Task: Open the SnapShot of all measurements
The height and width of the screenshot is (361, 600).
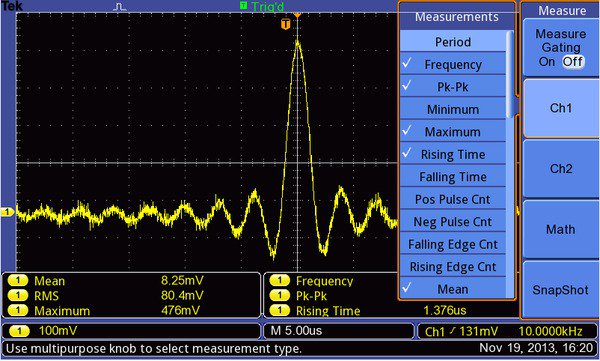Action: [x=561, y=290]
